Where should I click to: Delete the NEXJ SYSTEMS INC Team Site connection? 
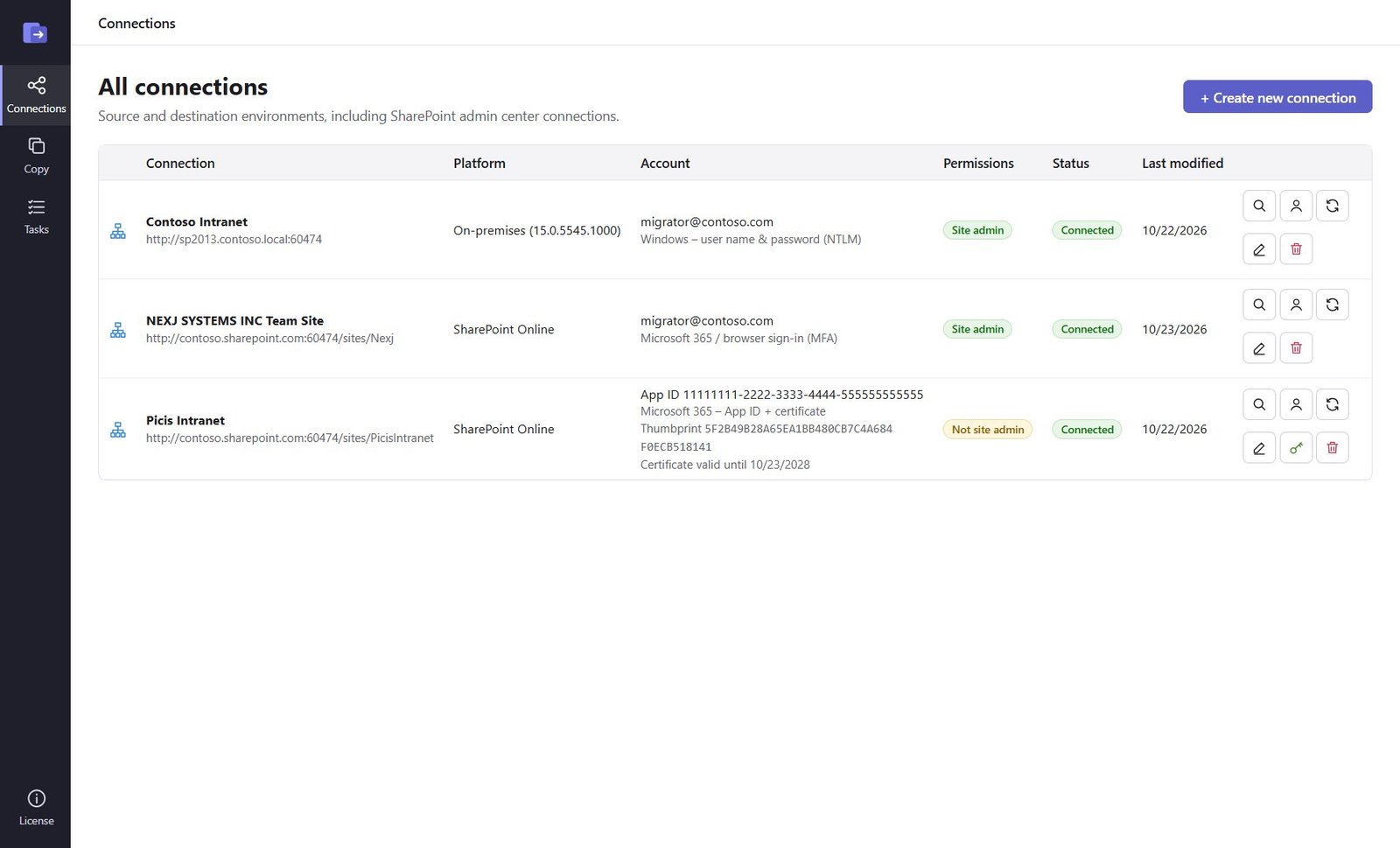click(x=1296, y=348)
